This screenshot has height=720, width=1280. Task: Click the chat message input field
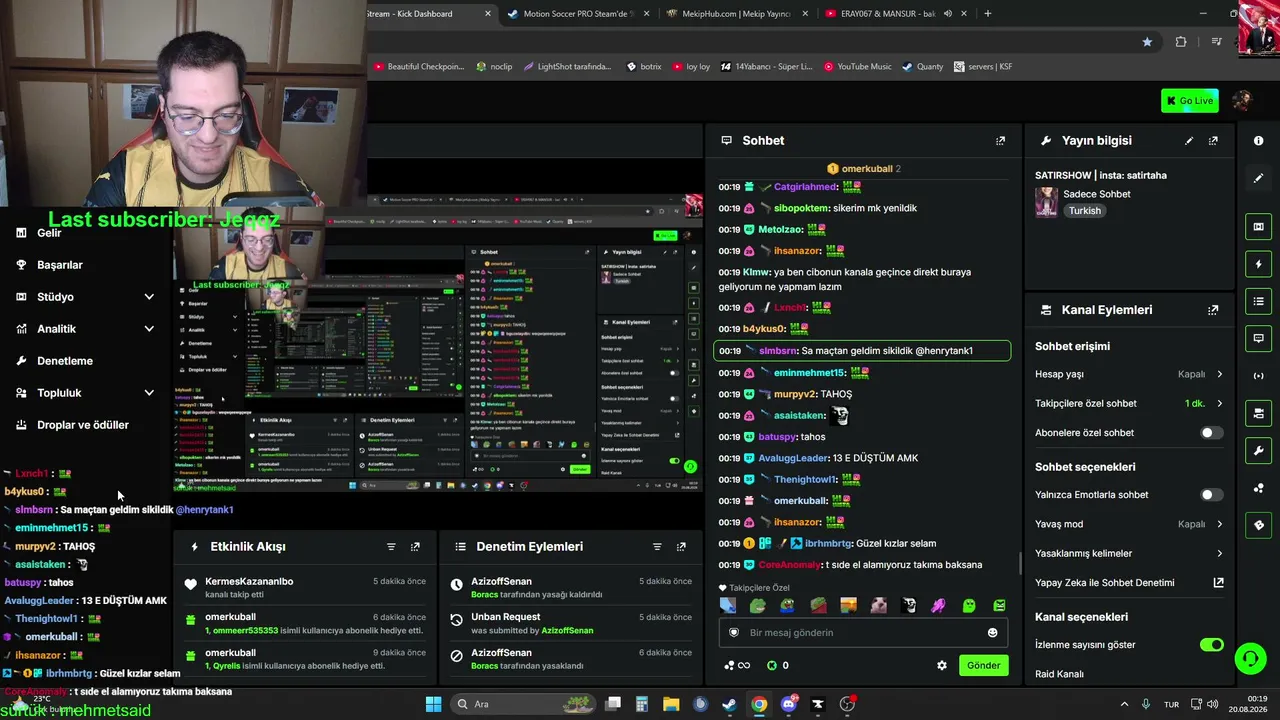coord(864,633)
